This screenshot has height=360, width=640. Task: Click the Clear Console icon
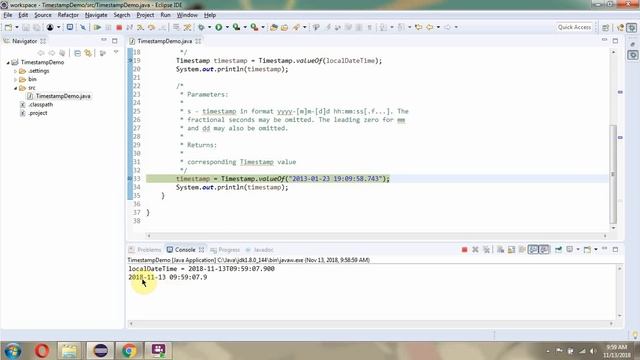pyautogui.click(x=500, y=250)
